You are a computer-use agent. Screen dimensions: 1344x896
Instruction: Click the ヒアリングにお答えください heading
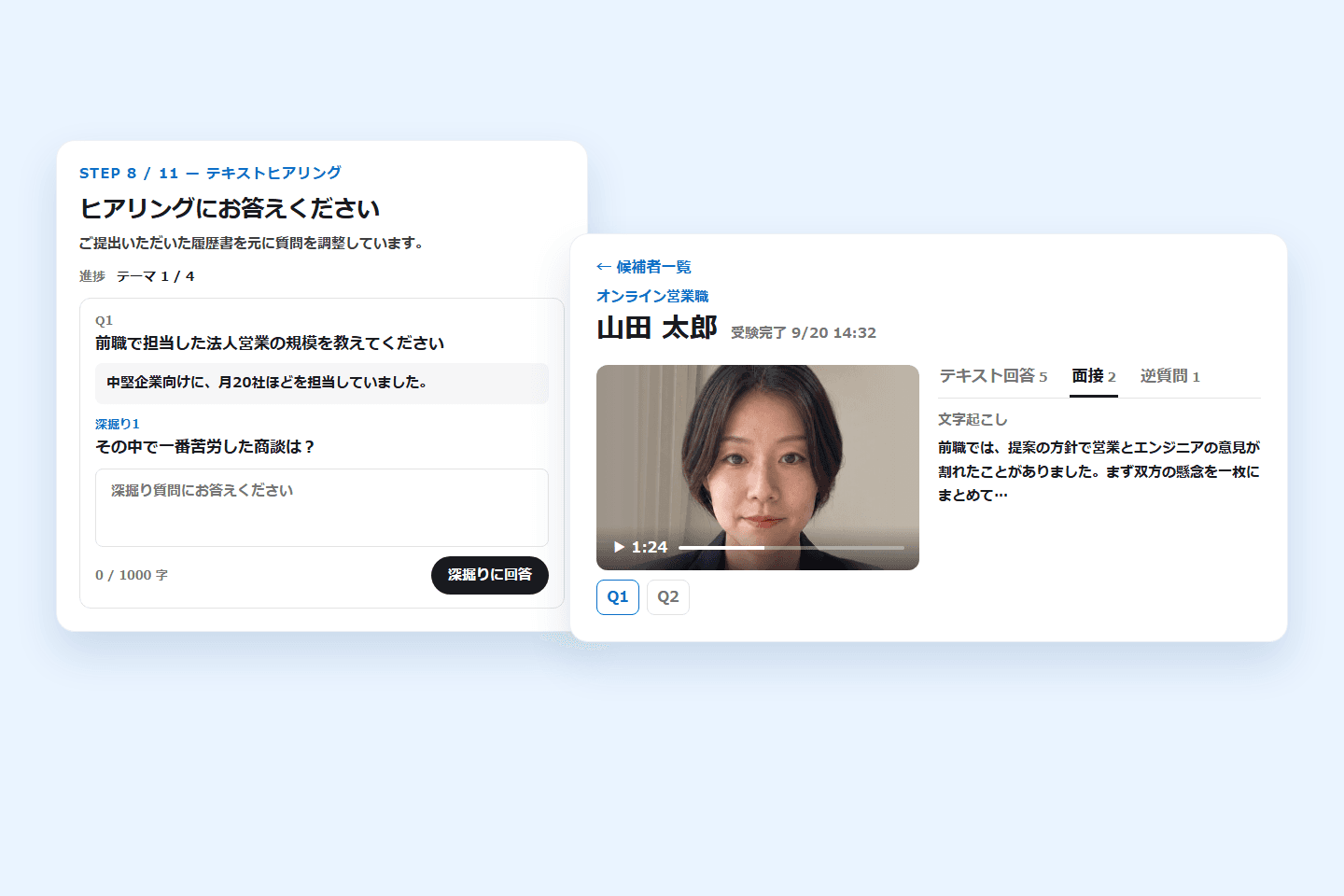click(230, 208)
